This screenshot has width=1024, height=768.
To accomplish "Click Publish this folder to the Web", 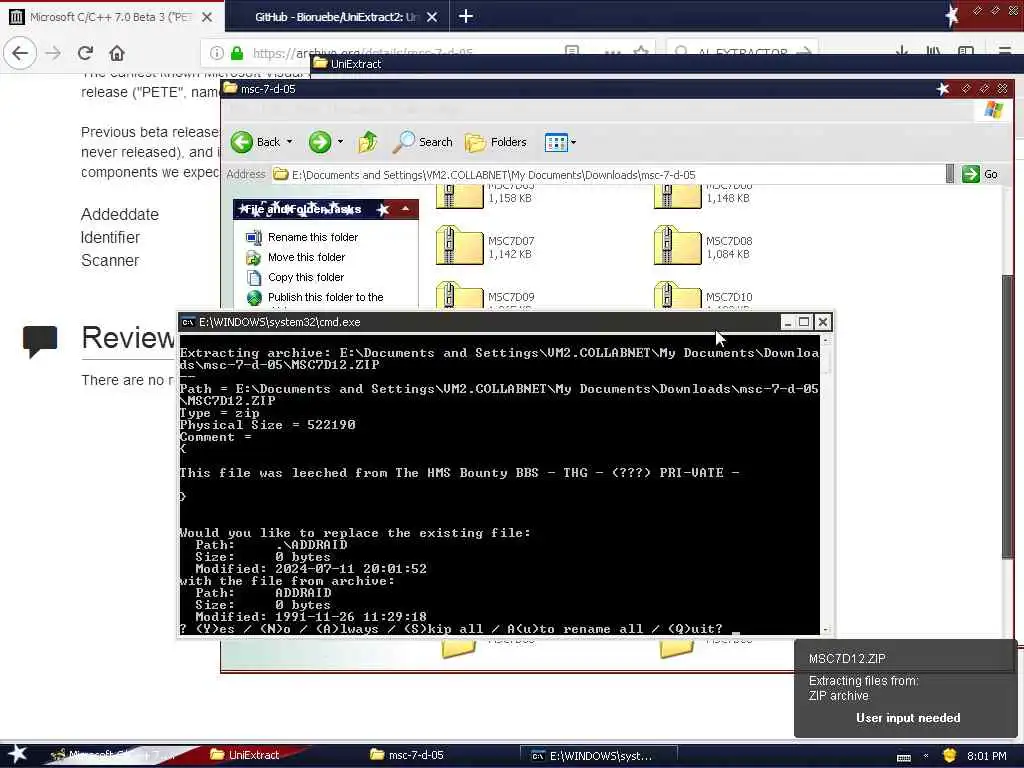I will (325, 297).
